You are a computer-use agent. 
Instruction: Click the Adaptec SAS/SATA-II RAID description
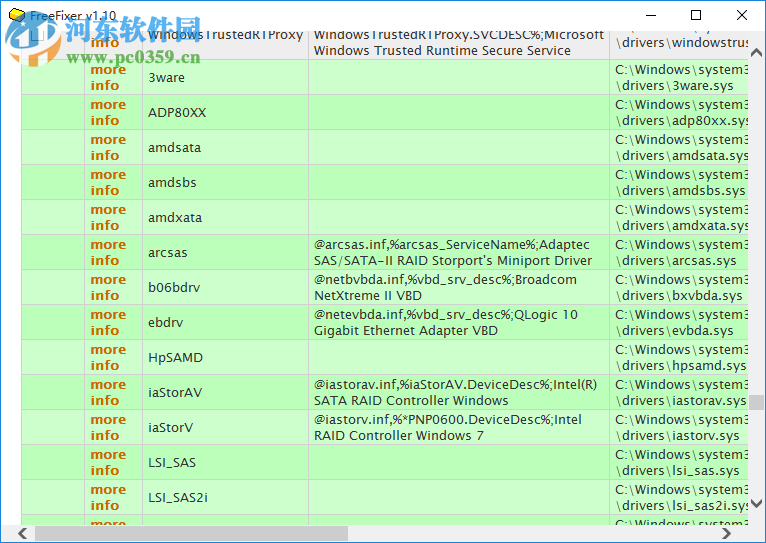453,252
